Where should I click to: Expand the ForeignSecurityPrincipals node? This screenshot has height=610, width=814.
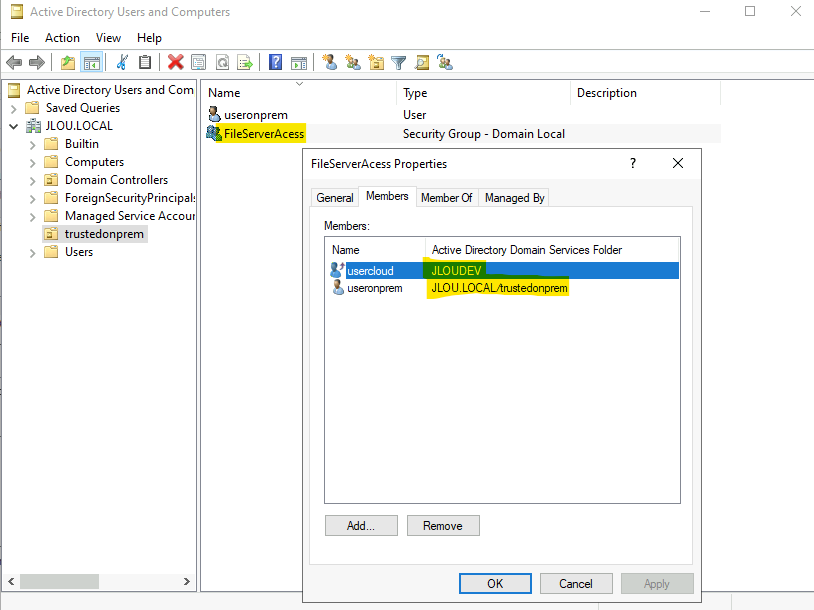click(33, 199)
